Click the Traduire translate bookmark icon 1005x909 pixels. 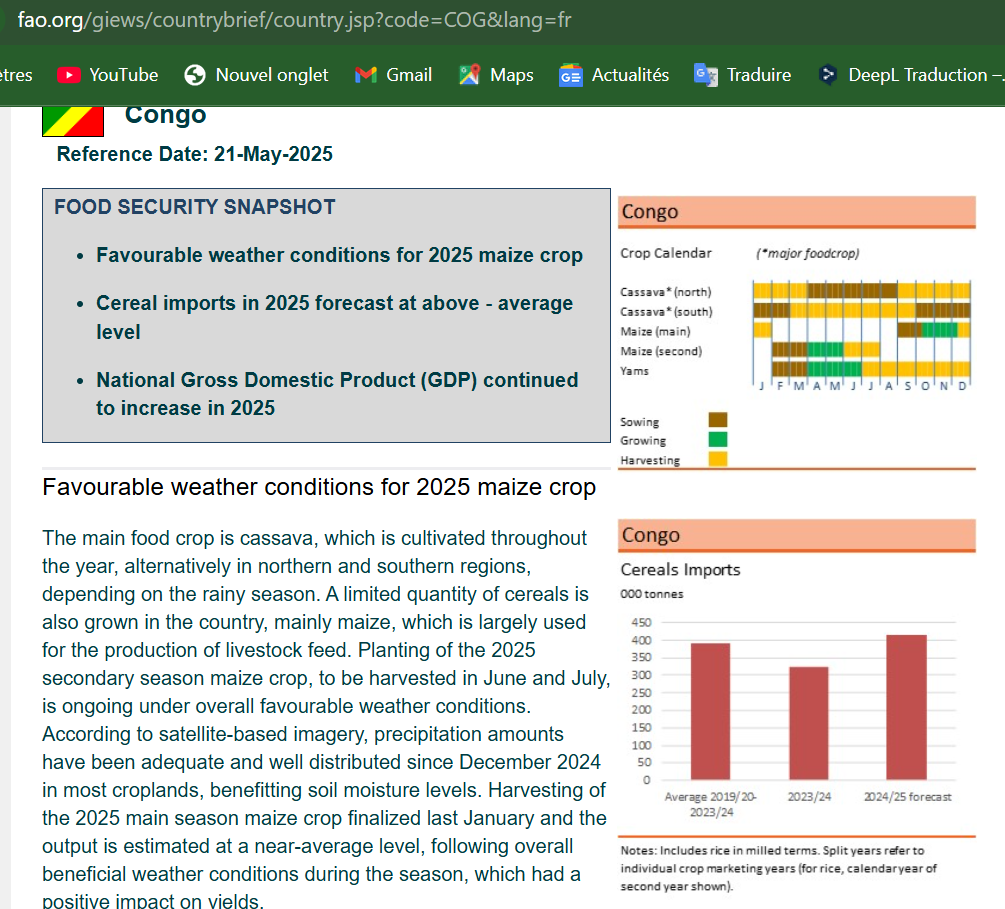coord(706,75)
